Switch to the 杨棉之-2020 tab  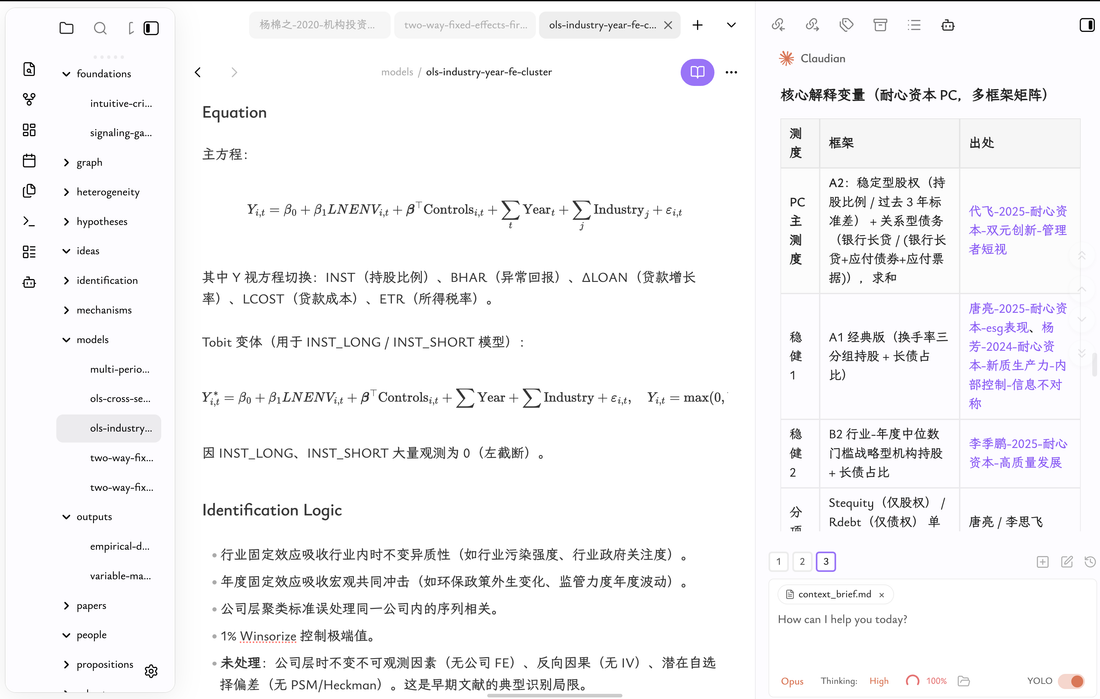[320, 25]
